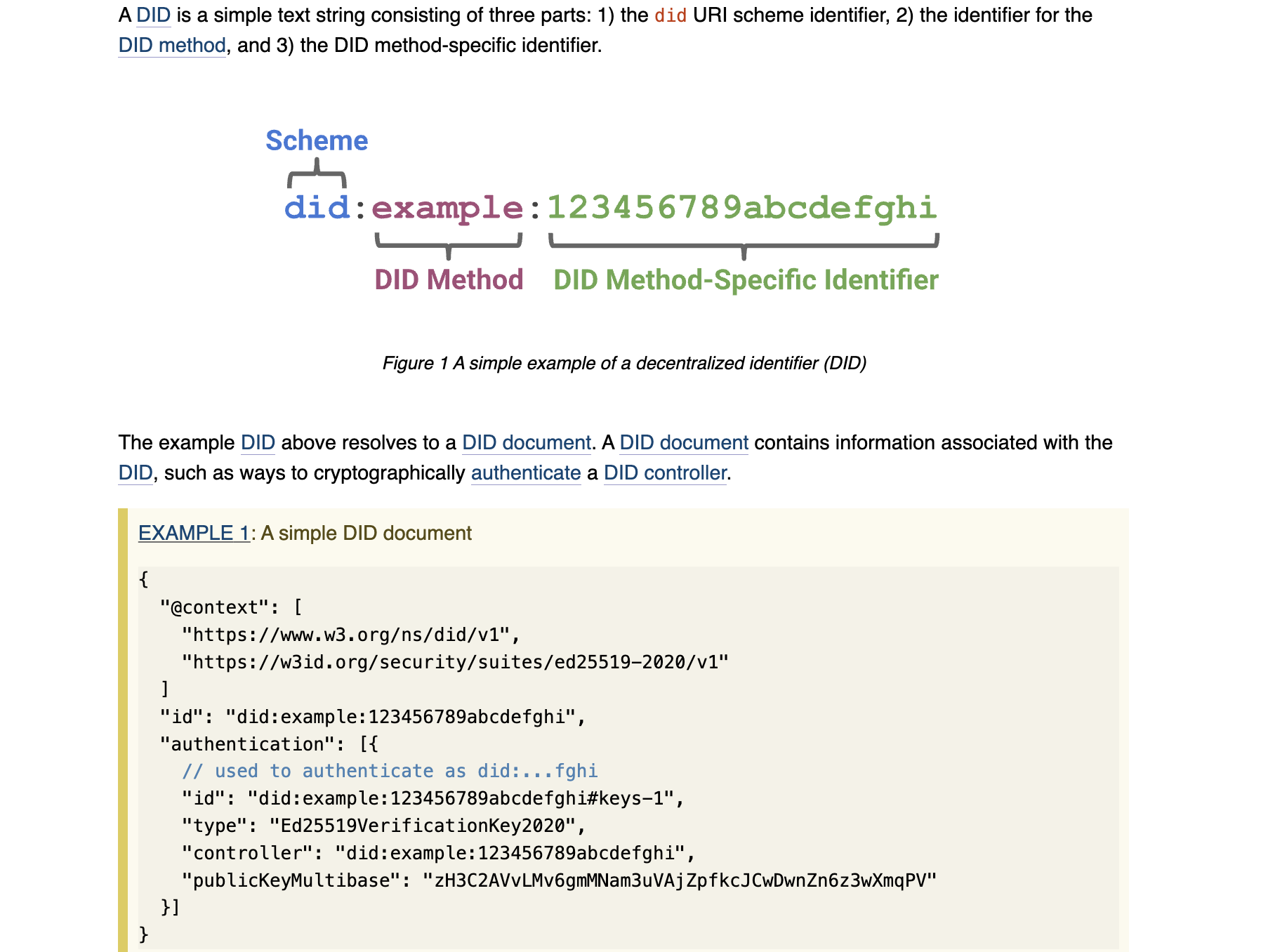Image resolution: width=1261 pixels, height=952 pixels.
Task: Open the 'DID controller' link
Action: pos(665,472)
